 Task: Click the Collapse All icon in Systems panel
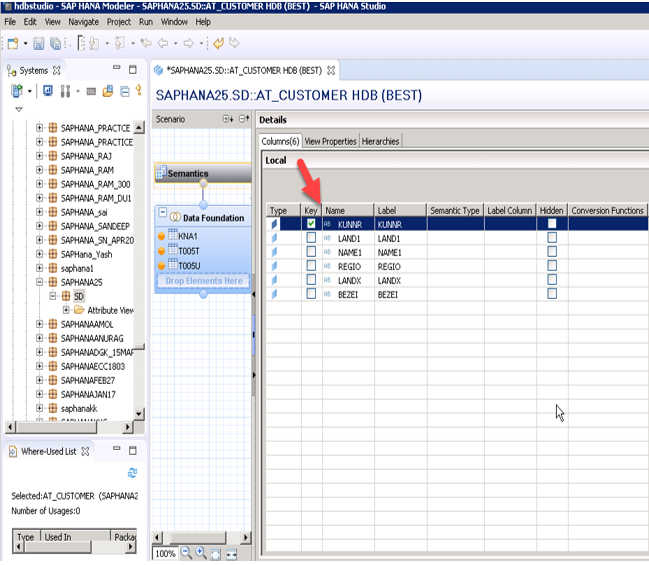click(x=125, y=91)
